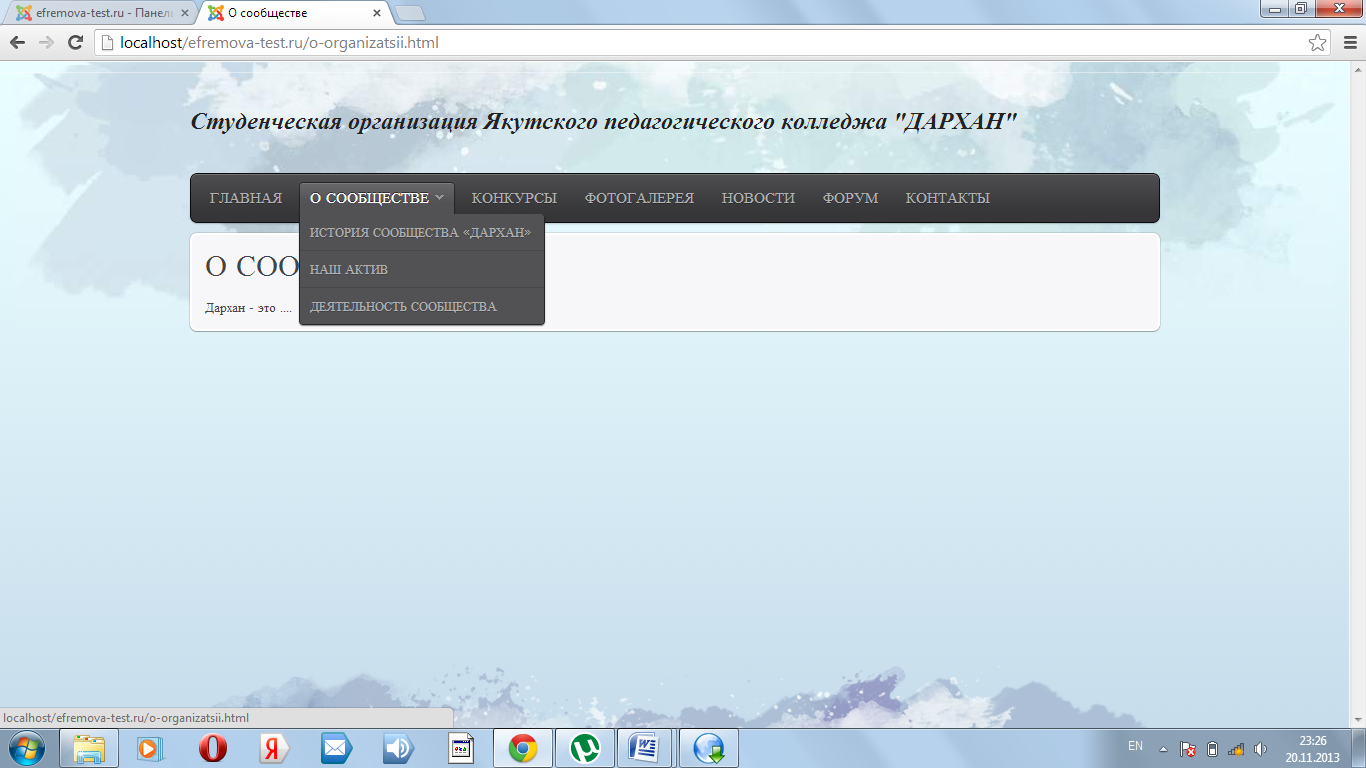Open ДЕЯТЕЛЬНОСТЬ СООБЩЕСТВА submenu item

click(x=421, y=306)
